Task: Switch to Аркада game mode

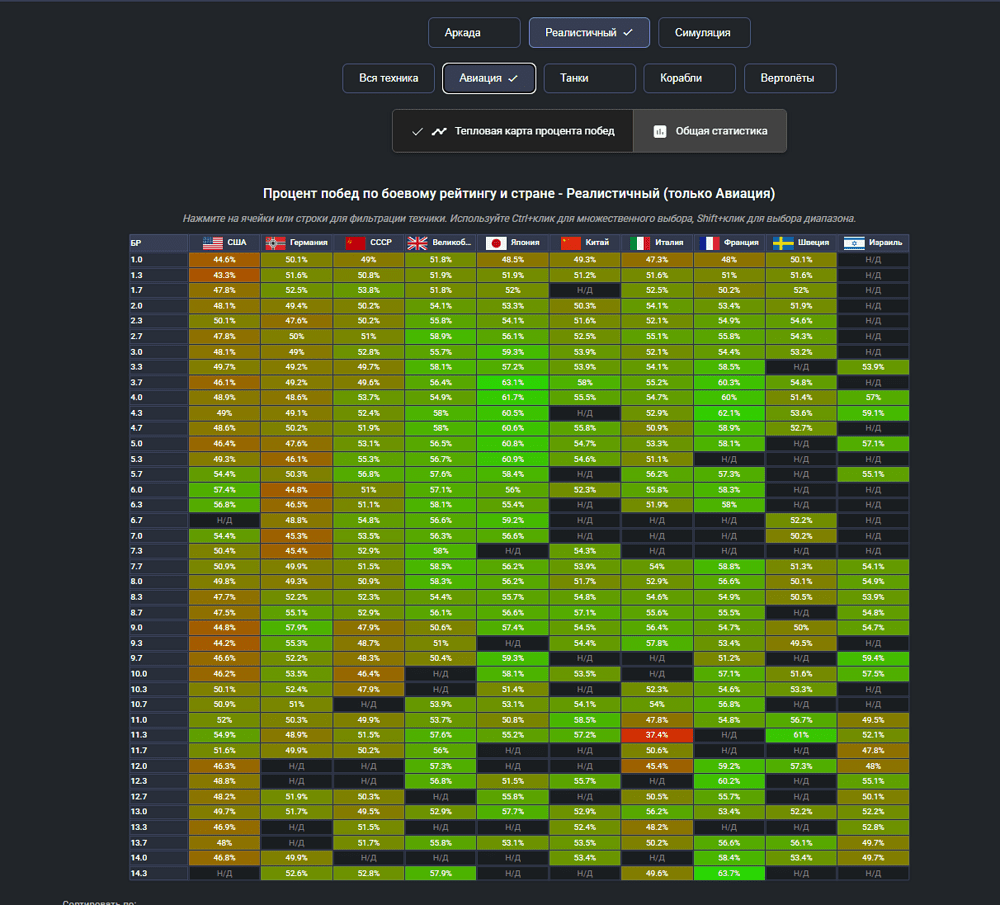Action: (475, 32)
